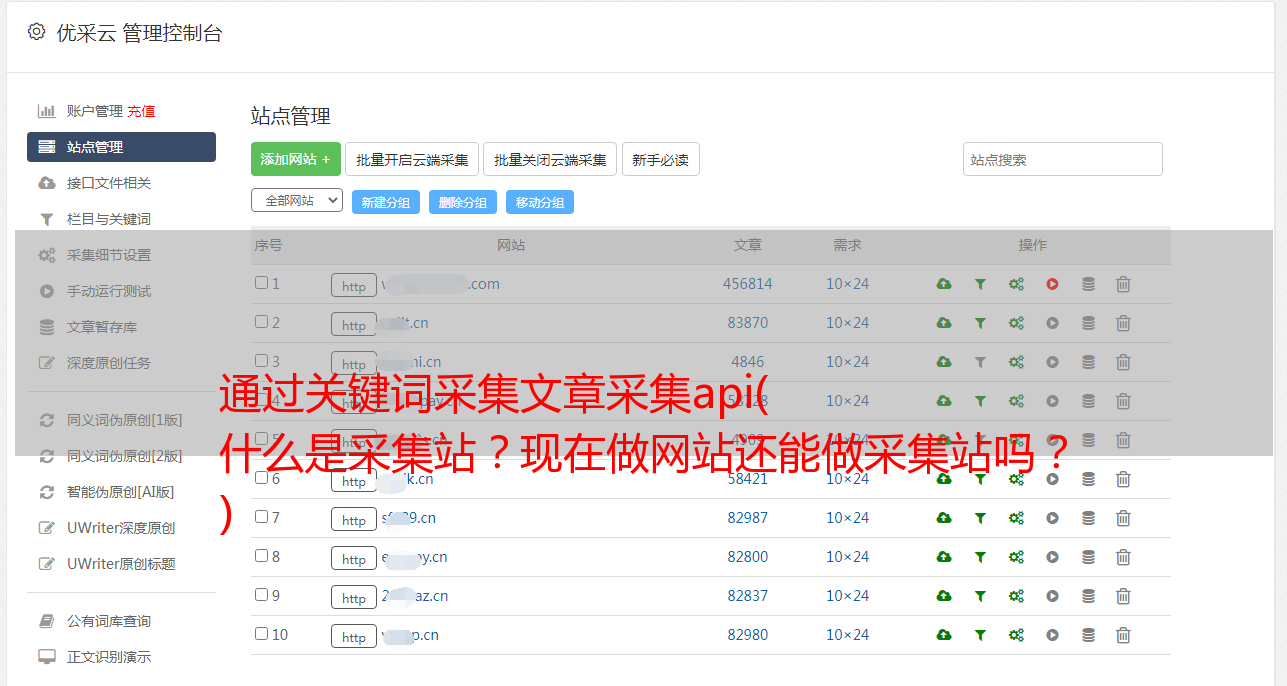Click the 批量开启云端采集 button
Image resolution: width=1287 pixels, height=686 pixels.
[412, 159]
